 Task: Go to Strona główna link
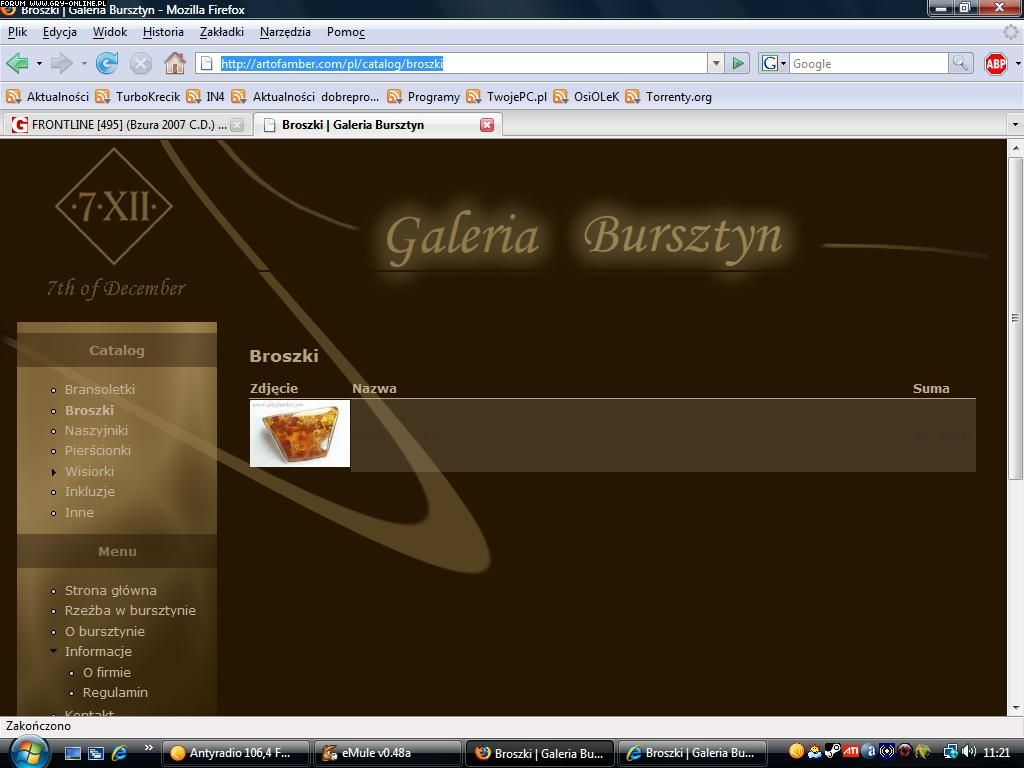click(110, 590)
